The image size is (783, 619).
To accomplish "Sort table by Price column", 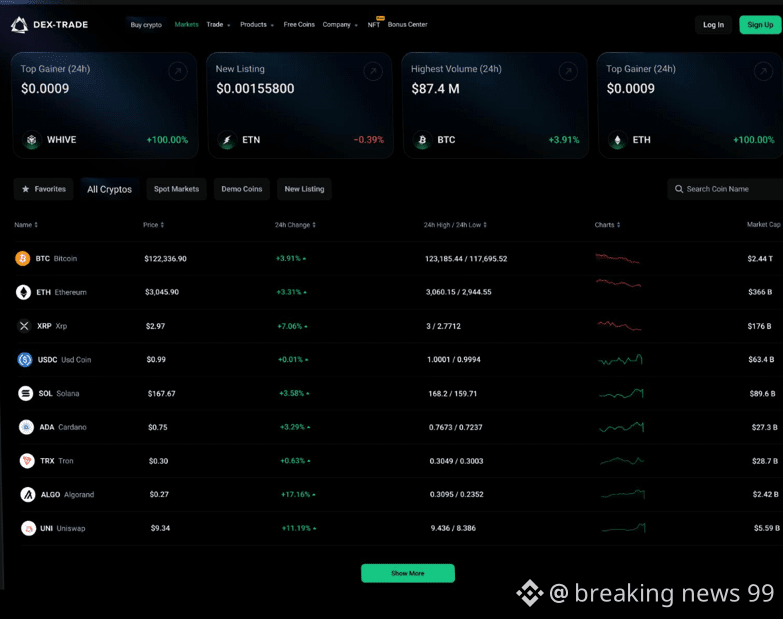I will click(x=154, y=225).
